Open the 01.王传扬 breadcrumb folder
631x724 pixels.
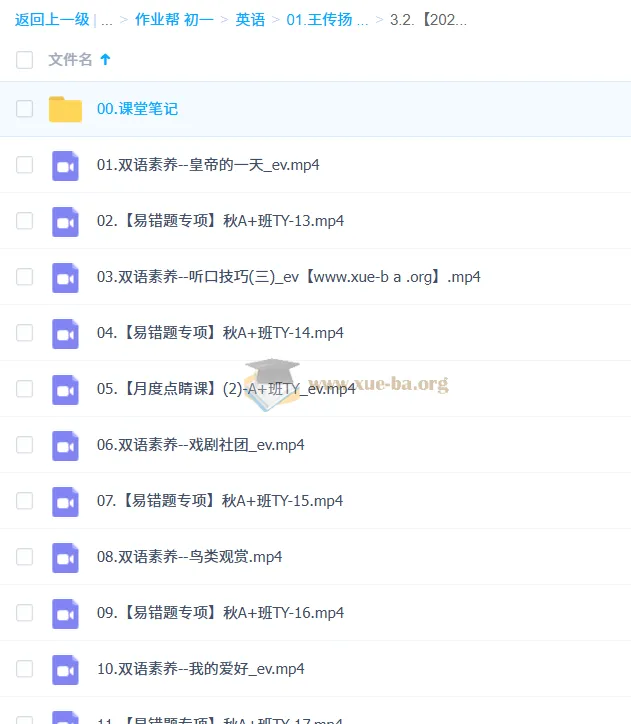(x=327, y=20)
